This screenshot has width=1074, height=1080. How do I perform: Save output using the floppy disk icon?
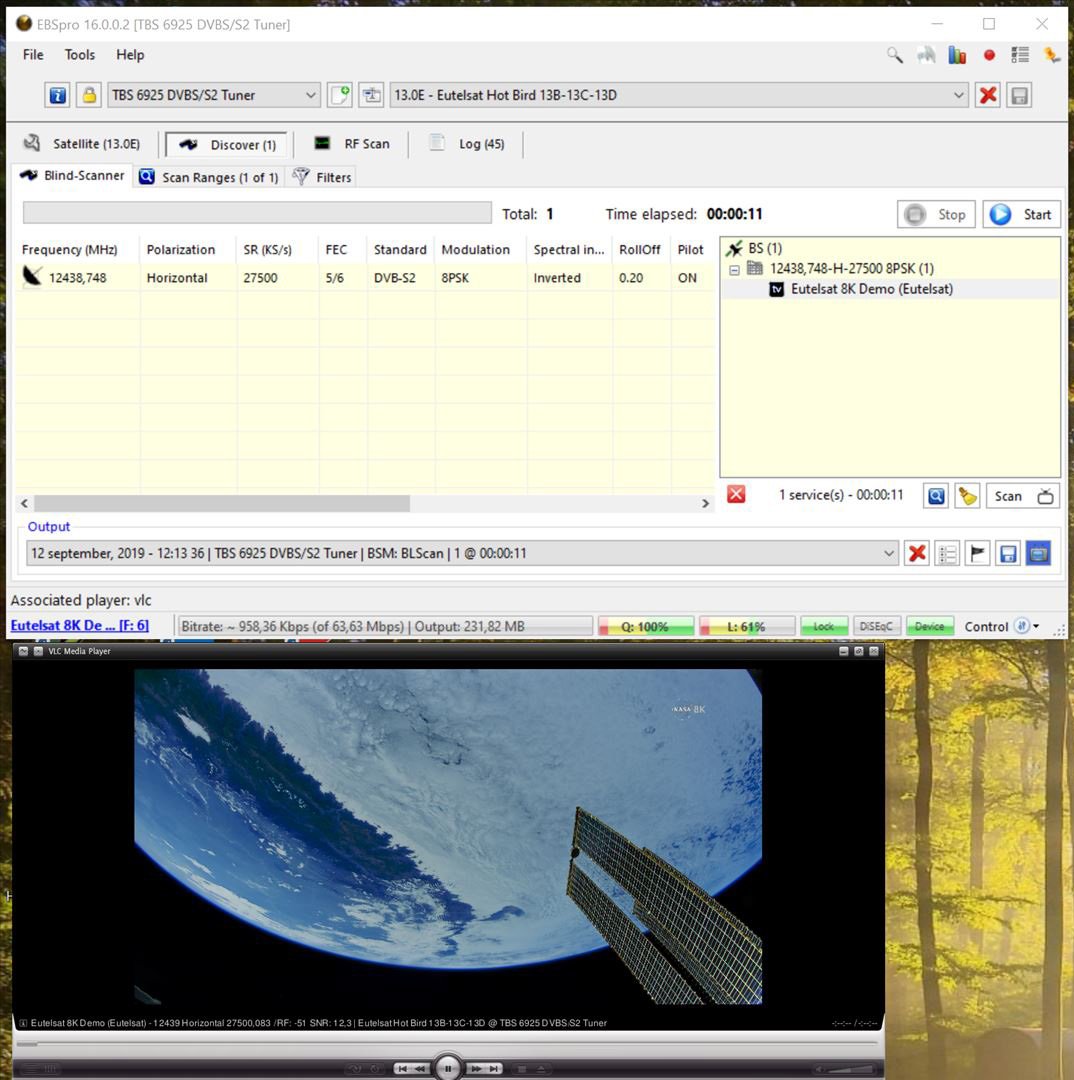click(1008, 554)
